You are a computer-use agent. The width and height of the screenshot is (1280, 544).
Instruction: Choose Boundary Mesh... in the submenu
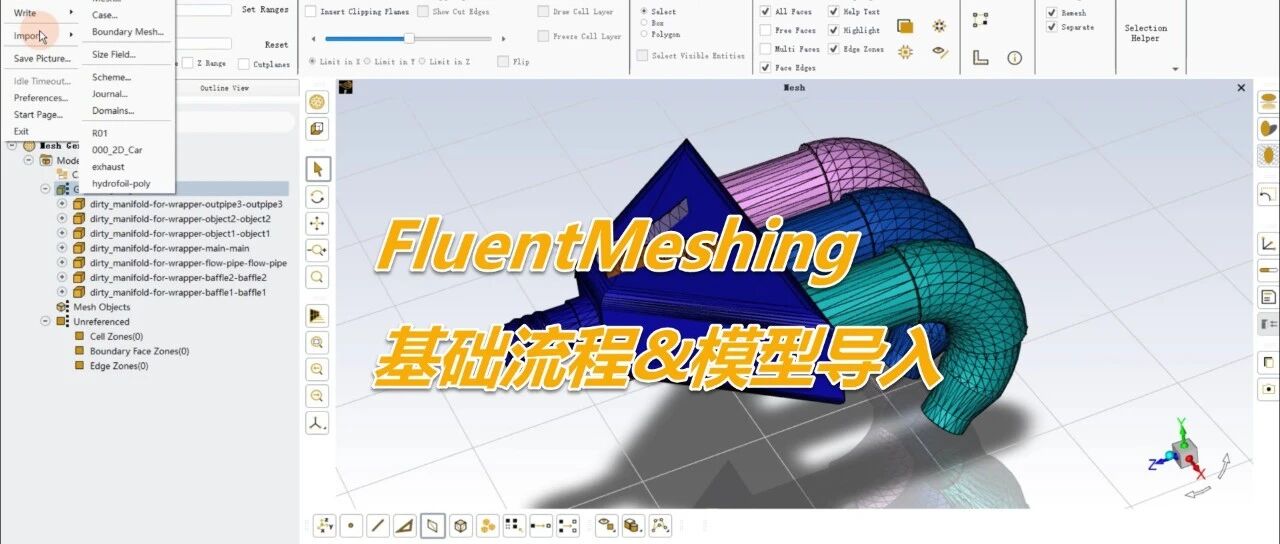[128, 32]
